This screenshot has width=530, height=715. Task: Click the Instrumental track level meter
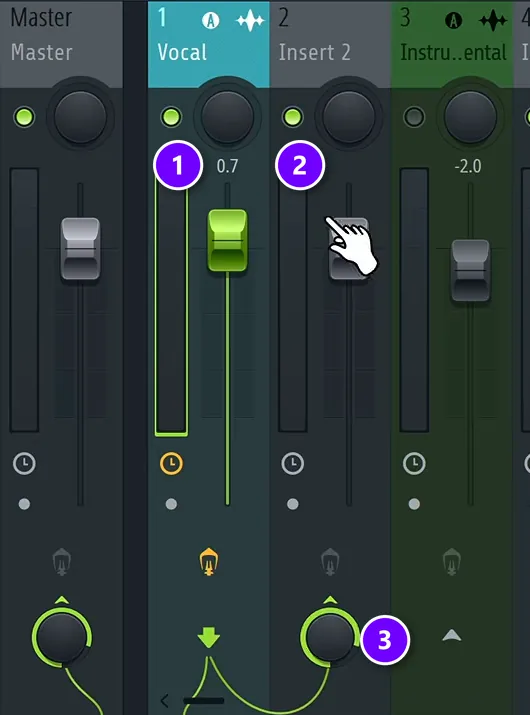click(x=414, y=300)
